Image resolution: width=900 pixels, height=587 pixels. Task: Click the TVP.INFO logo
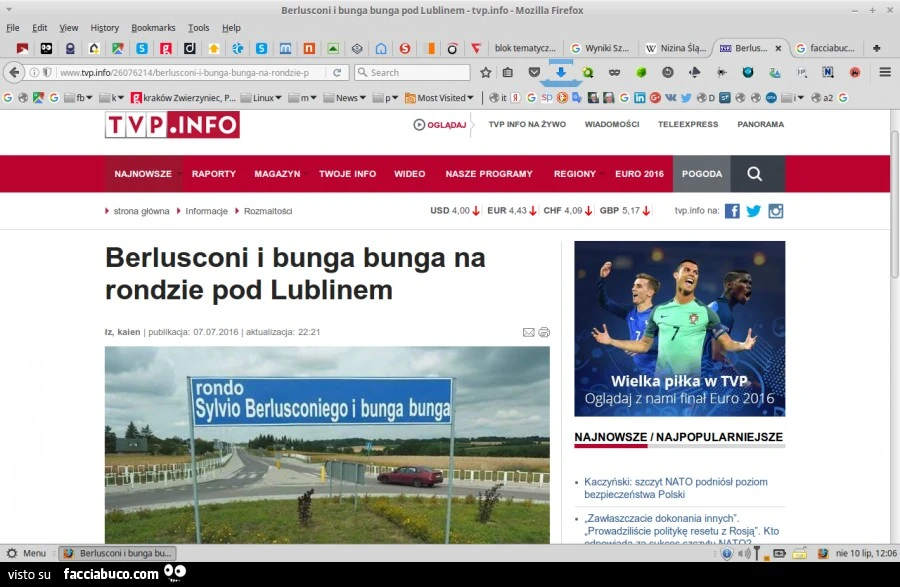pyautogui.click(x=172, y=125)
